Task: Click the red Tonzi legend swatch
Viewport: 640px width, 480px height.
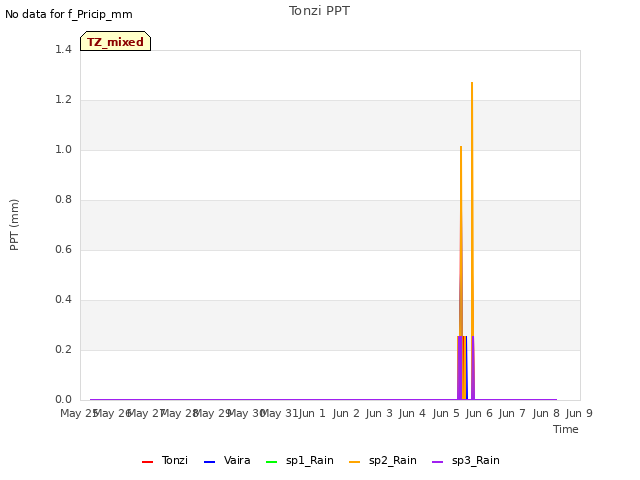Action: tap(147, 462)
